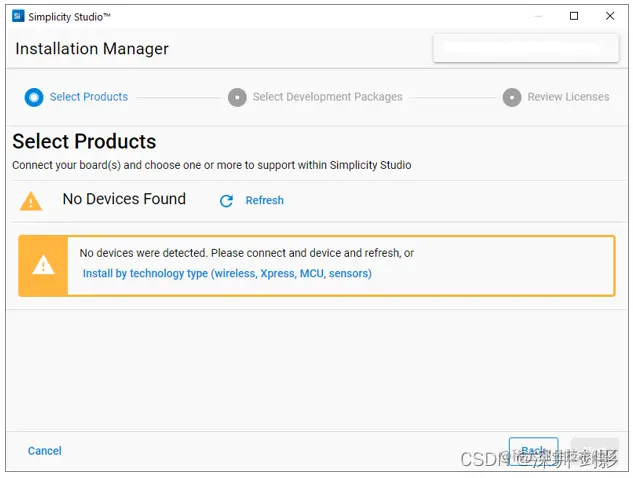Click Cancel at the bottom

tap(44, 451)
